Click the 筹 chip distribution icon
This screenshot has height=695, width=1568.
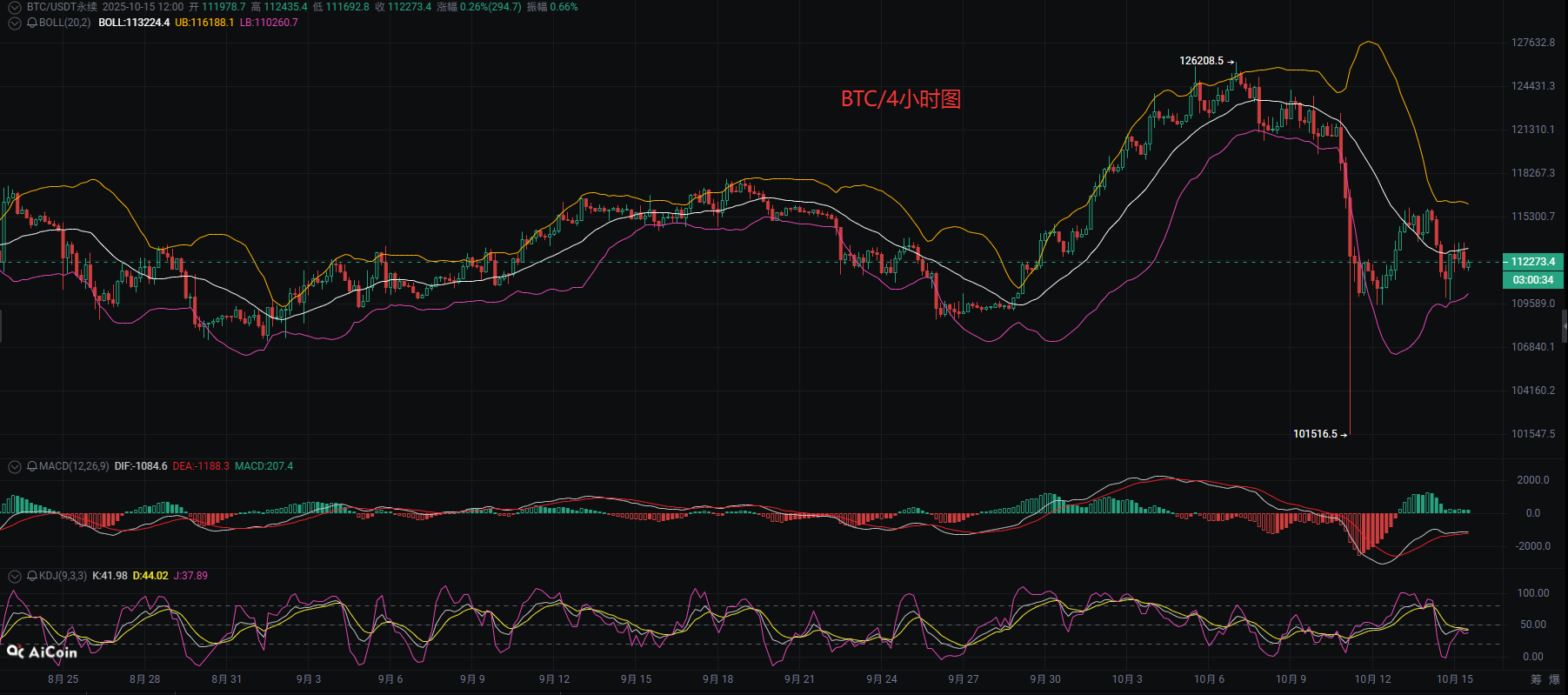1536,679
